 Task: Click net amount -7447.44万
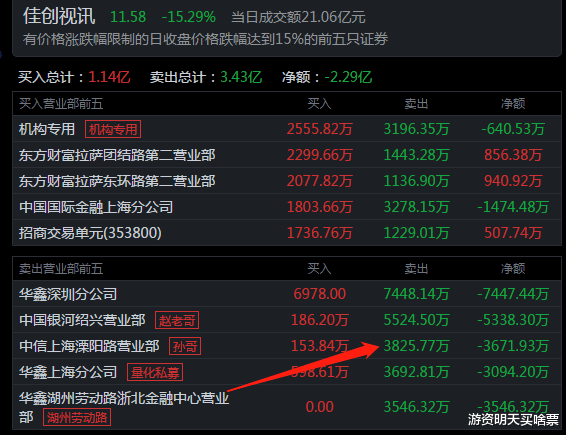[513, 294]
